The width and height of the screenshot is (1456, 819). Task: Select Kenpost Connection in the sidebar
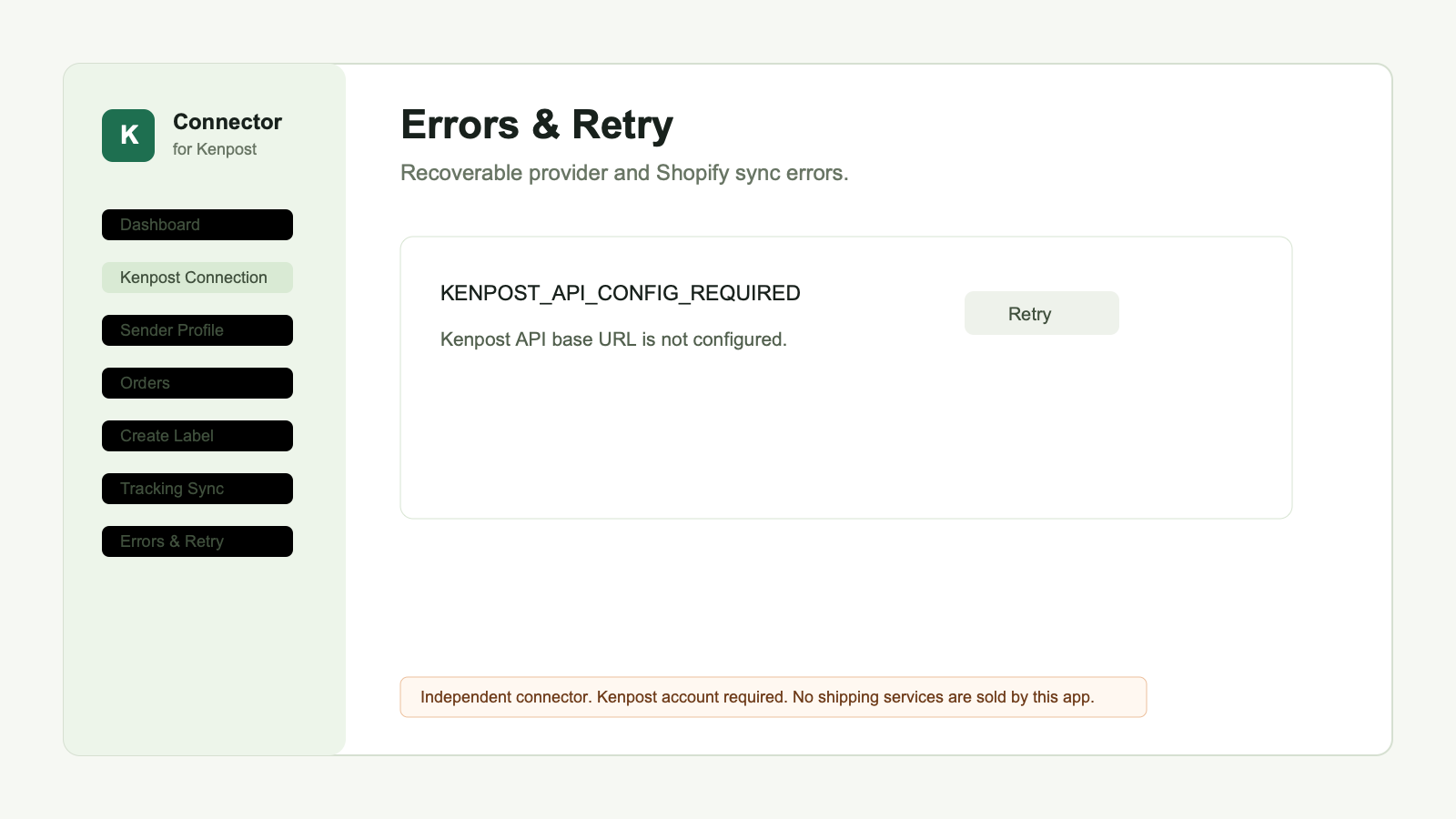coord(197,278)
